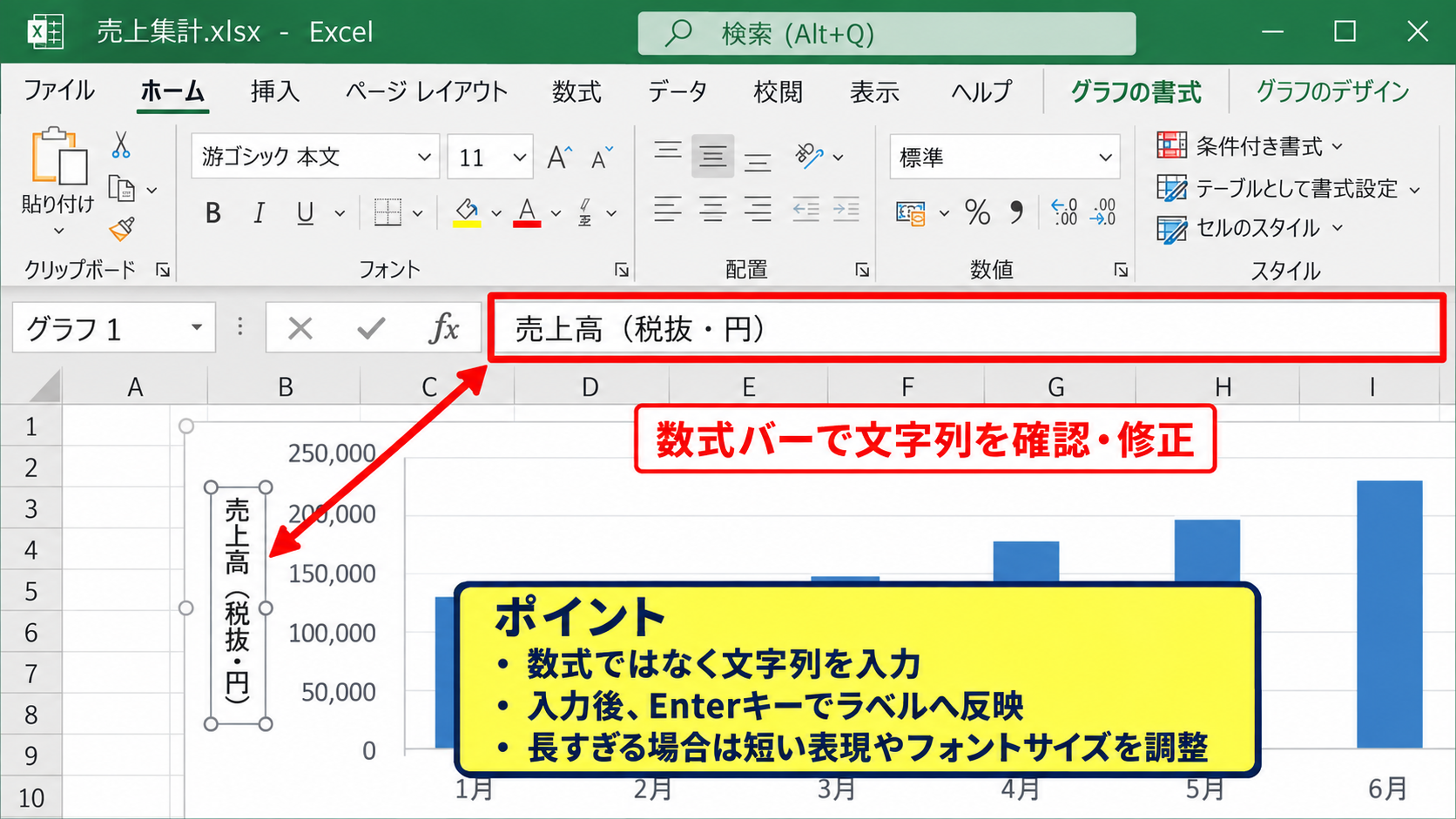Click the yellow fill color button
1456x819 pixels.
coord(467,211)
